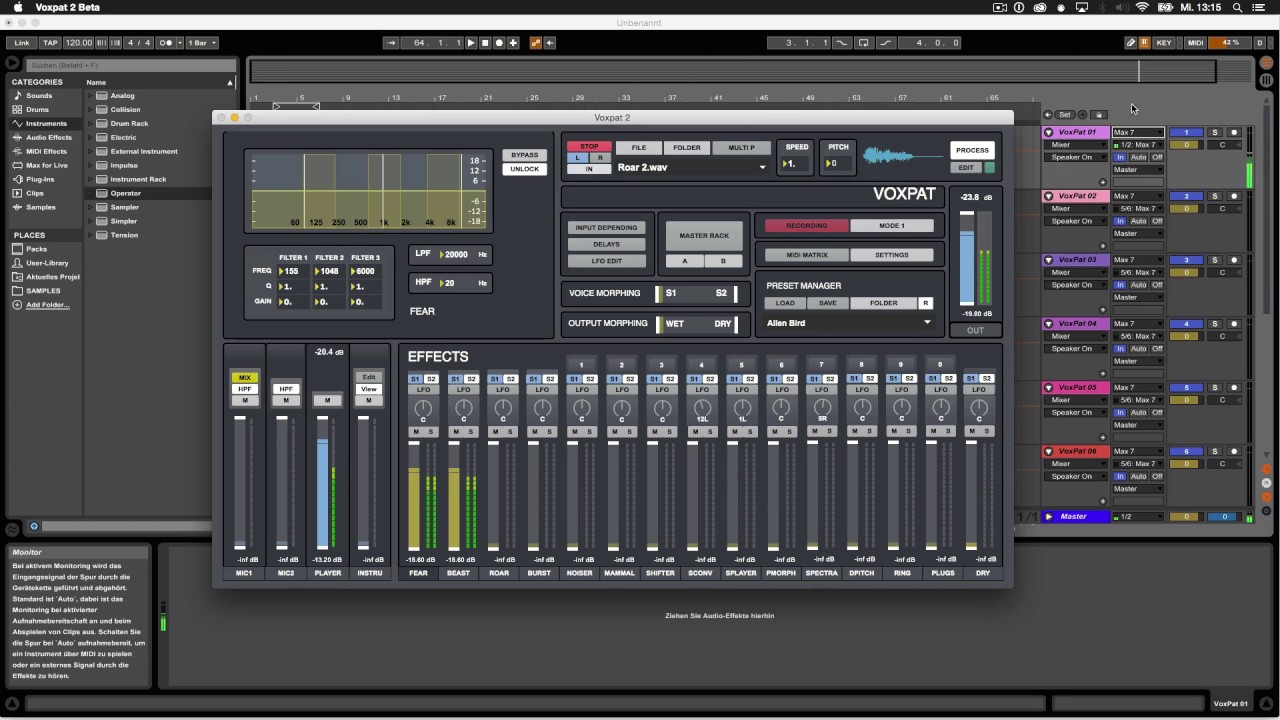
Task: Open the LFO EDIT panel
Action: [606, 261]
